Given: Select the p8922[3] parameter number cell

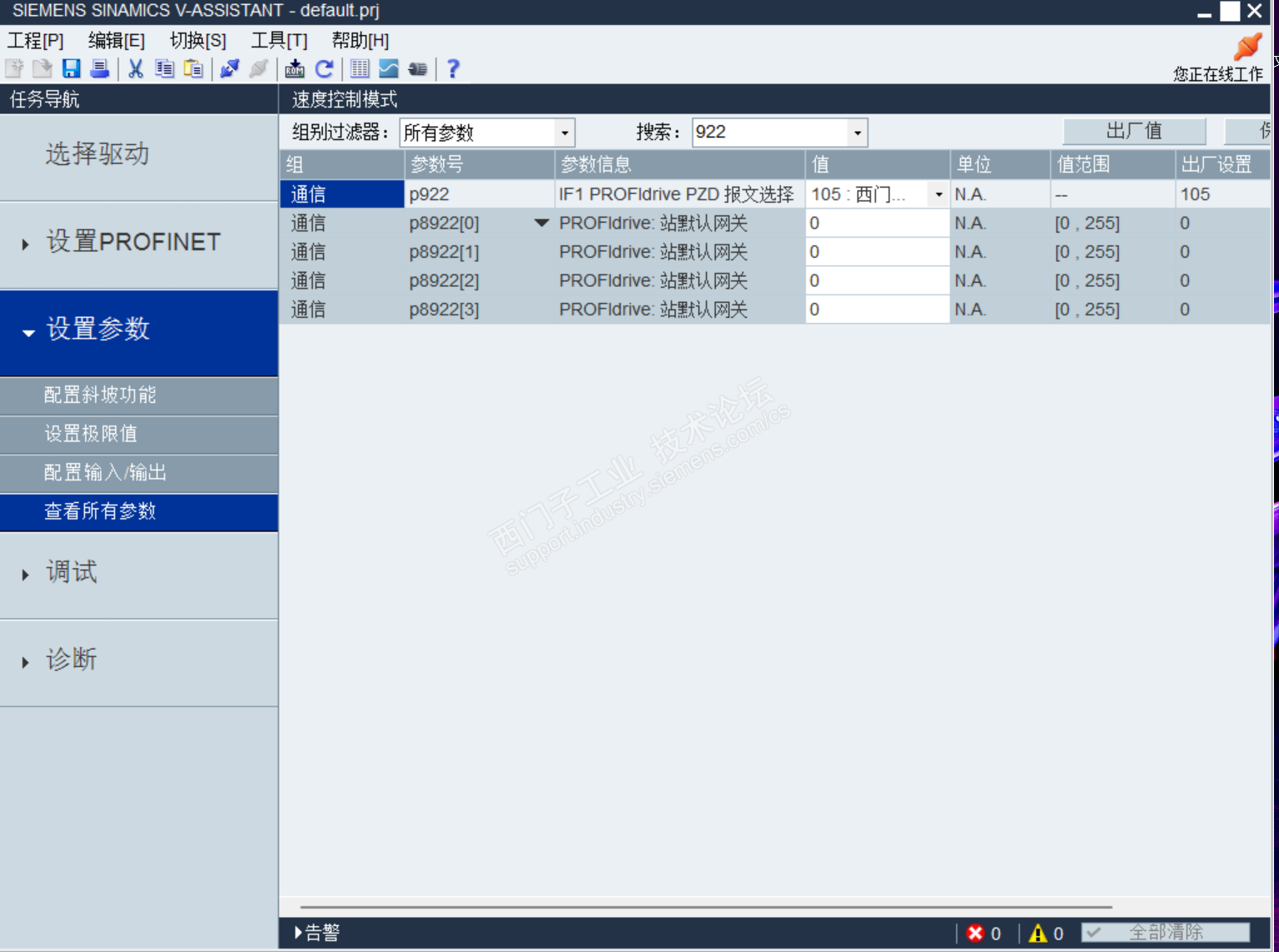Looking at the screenshot, I should pyautogui.click(x=480, y=310).
